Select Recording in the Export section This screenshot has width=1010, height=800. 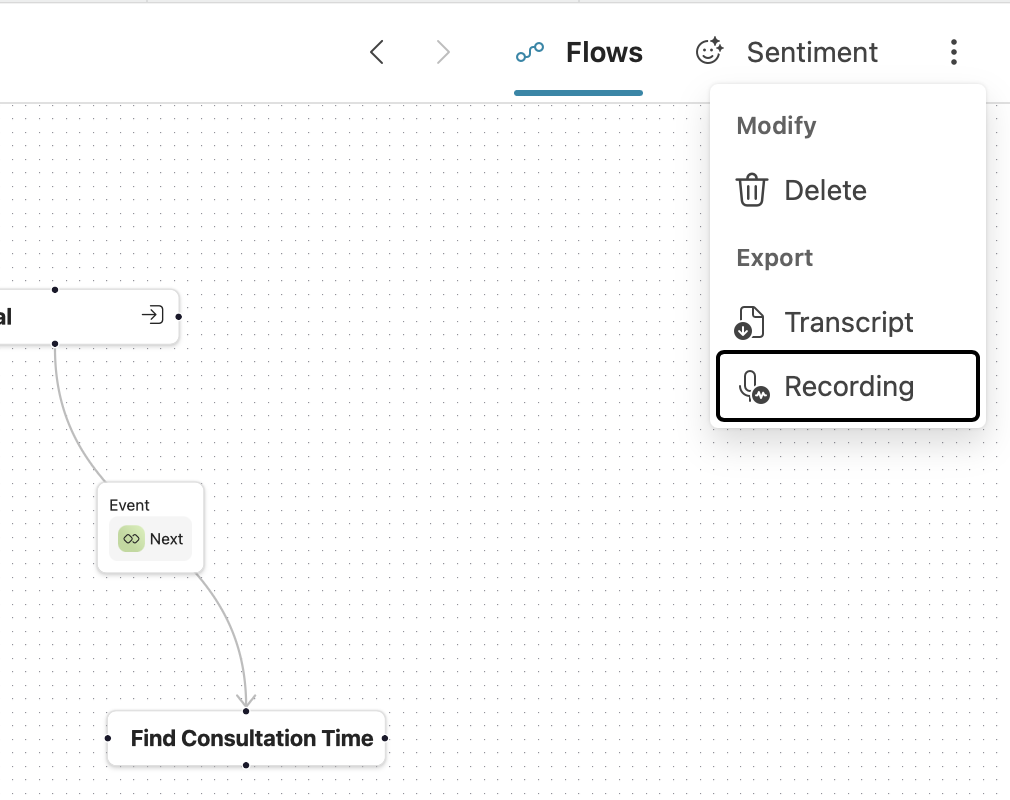coord(848,387)
